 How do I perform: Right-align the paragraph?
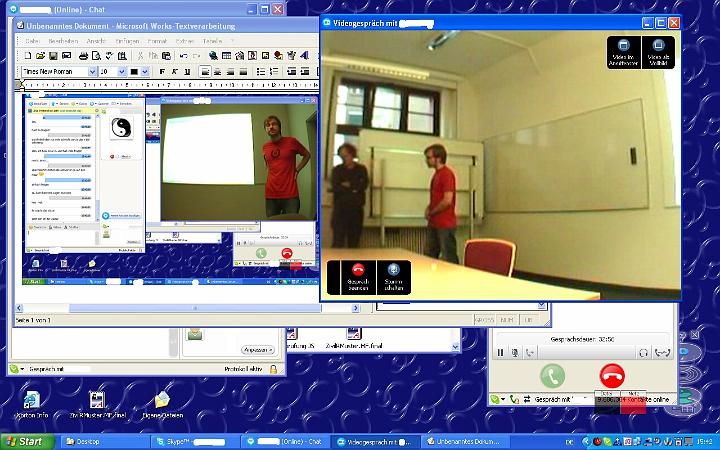pyautogui.click(x=231, y=72)
